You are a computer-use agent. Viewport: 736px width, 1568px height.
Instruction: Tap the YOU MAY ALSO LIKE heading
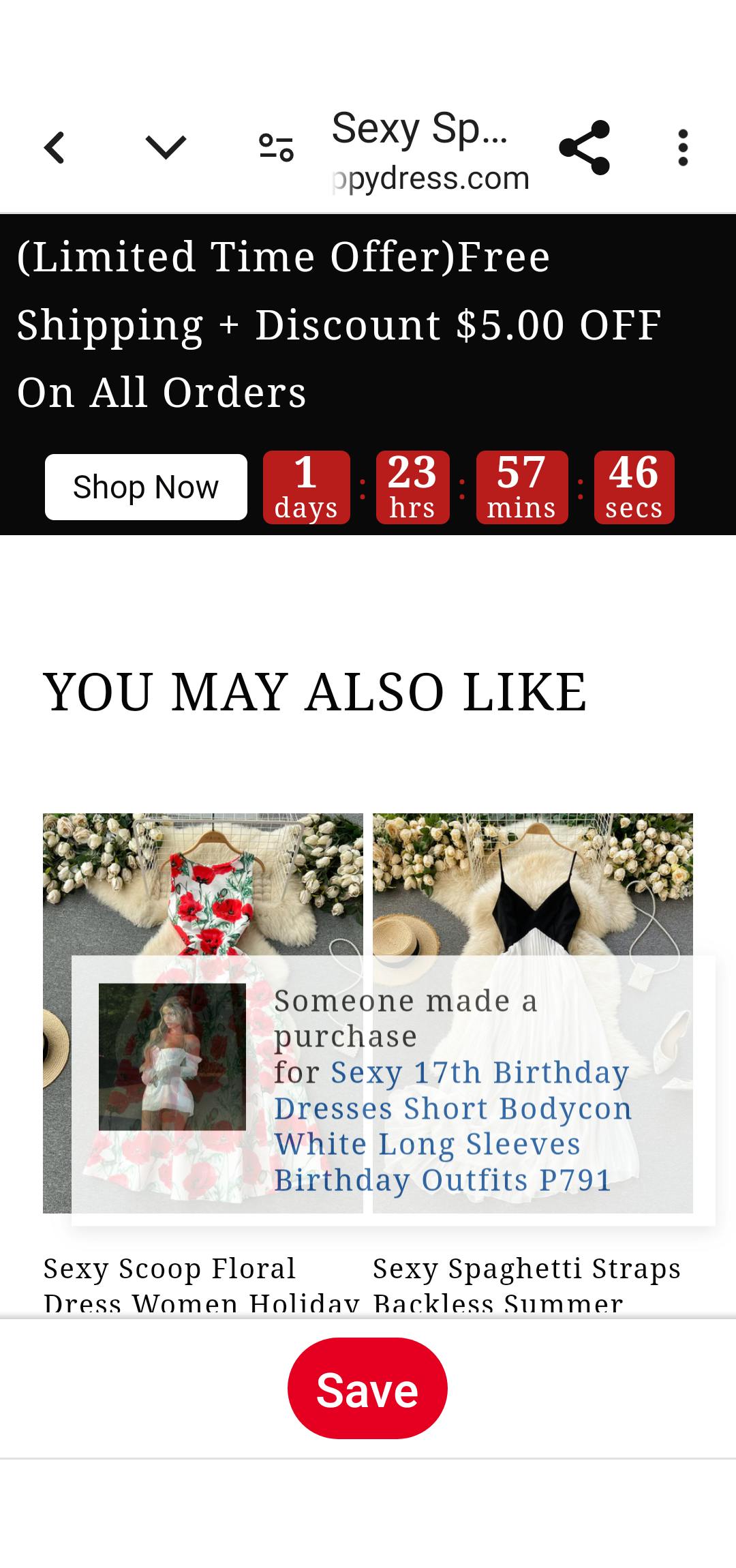click(x=314, y=692)
